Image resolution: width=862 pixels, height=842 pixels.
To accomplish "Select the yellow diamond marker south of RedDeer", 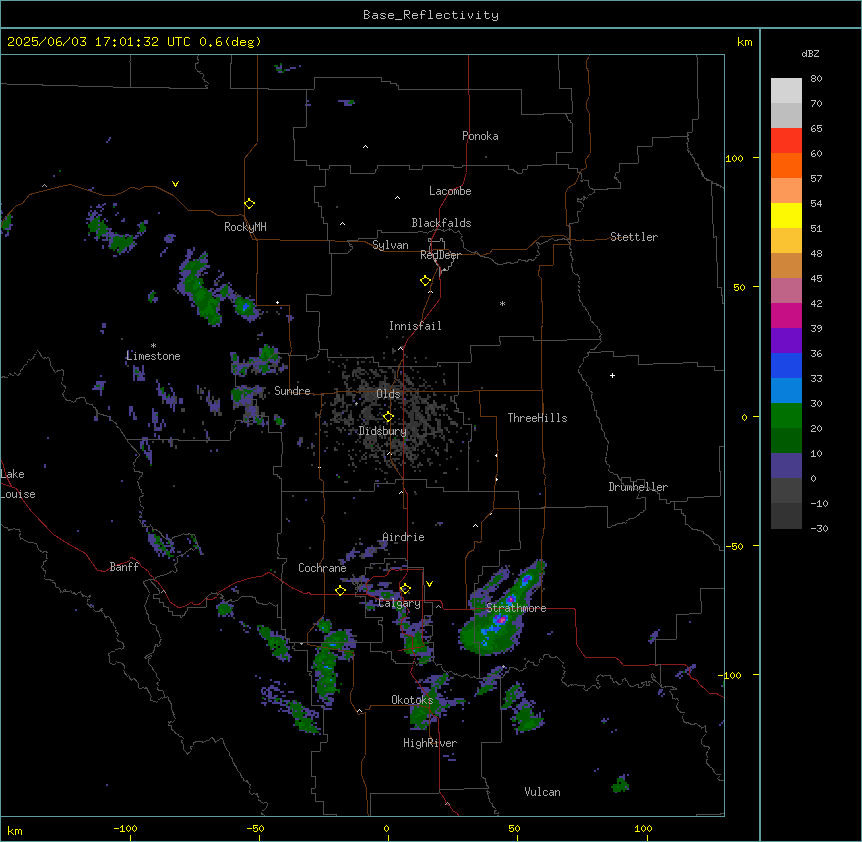I will click(x=425, y=280).
